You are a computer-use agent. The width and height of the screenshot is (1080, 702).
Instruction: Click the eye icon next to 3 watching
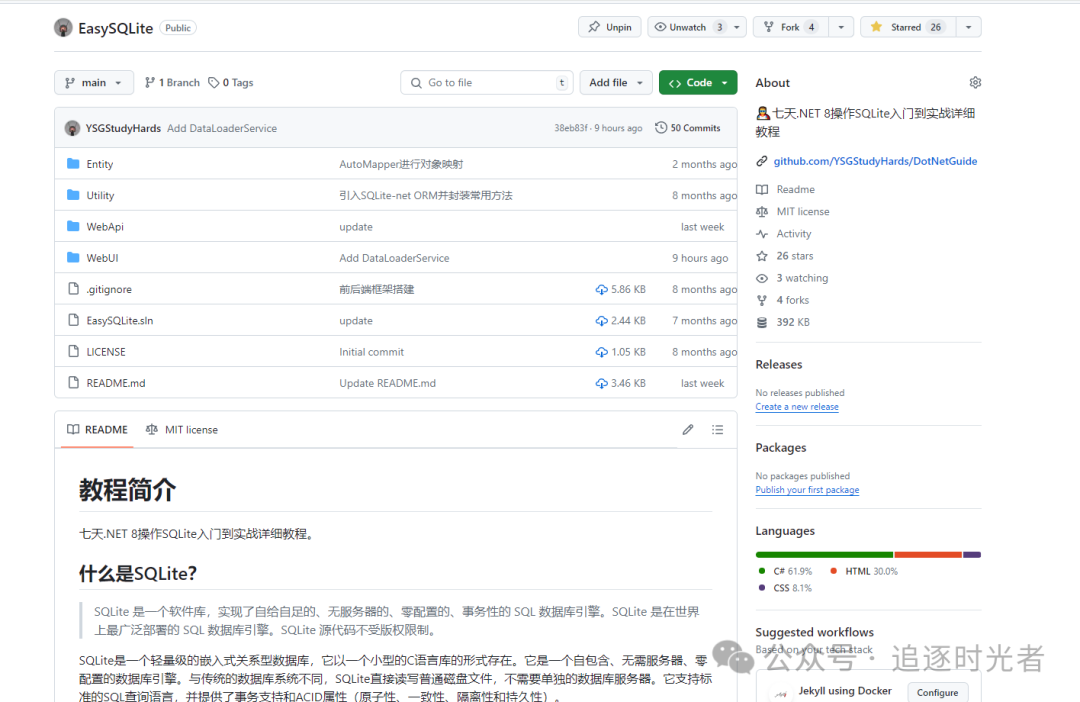(x=762, y=277)
